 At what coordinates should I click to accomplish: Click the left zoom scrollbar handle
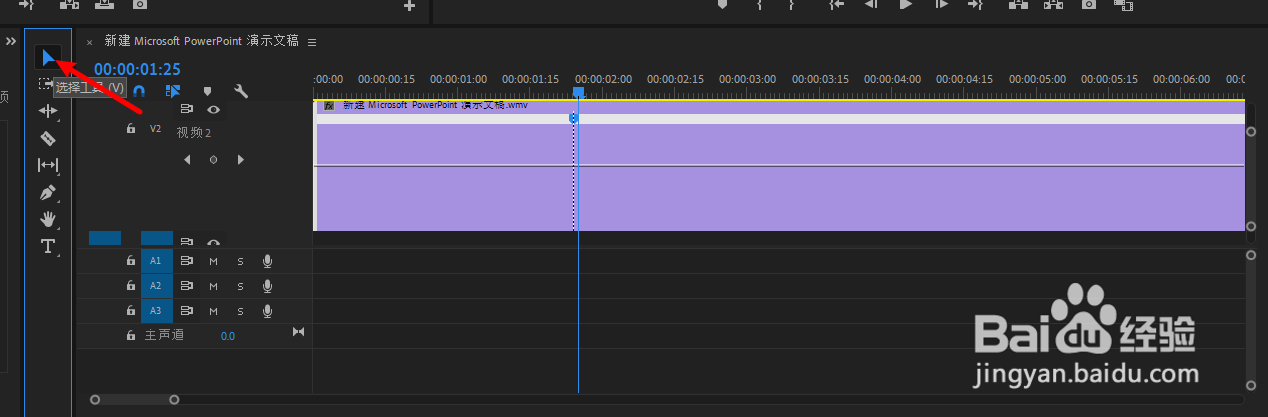(95, 400)
